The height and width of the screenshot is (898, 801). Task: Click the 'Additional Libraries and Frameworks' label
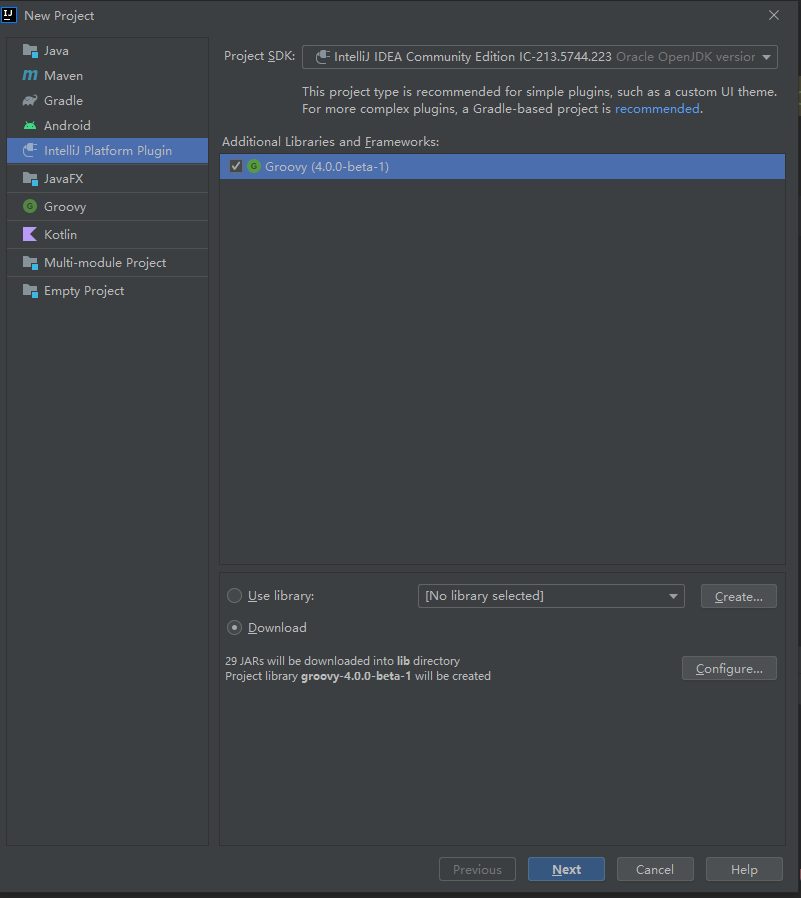click(330, 141)
